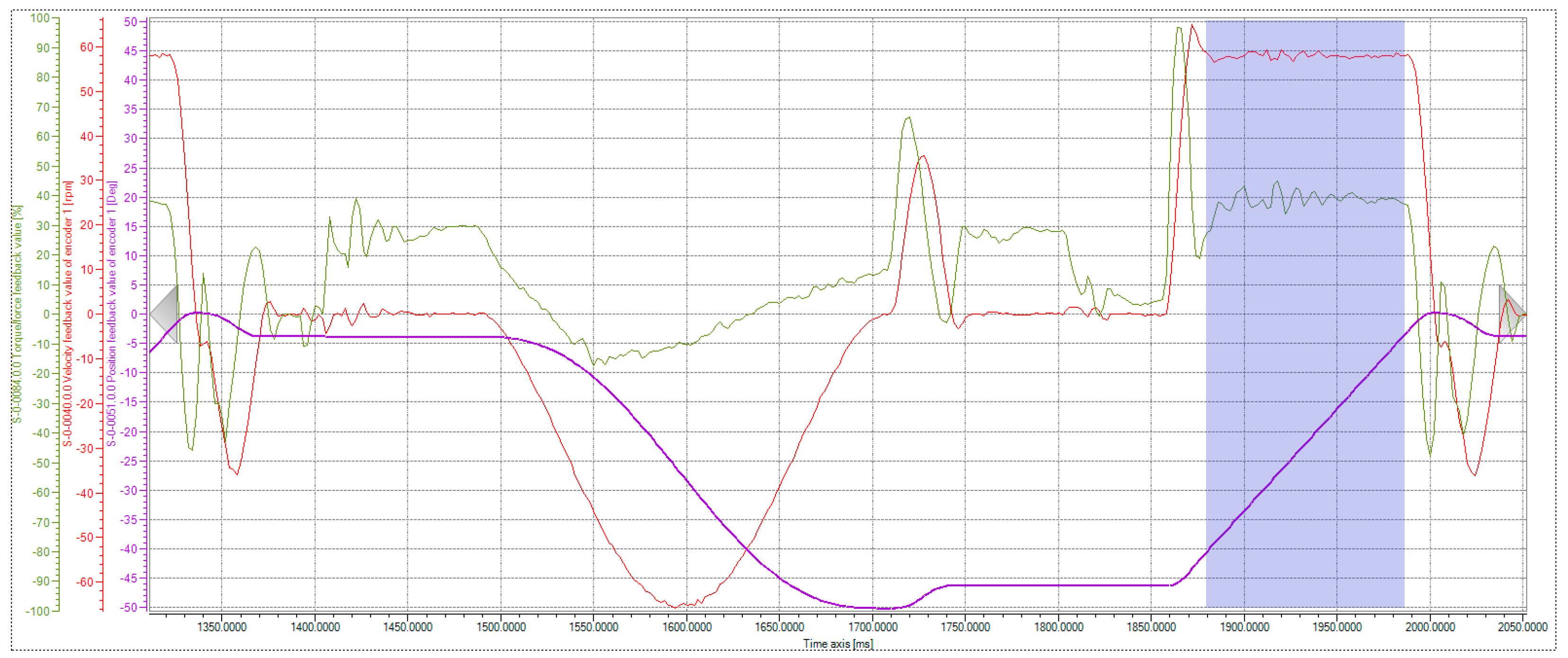
Task: Click the 1350.0000 time tick label
Action: [x=222, y=627]
